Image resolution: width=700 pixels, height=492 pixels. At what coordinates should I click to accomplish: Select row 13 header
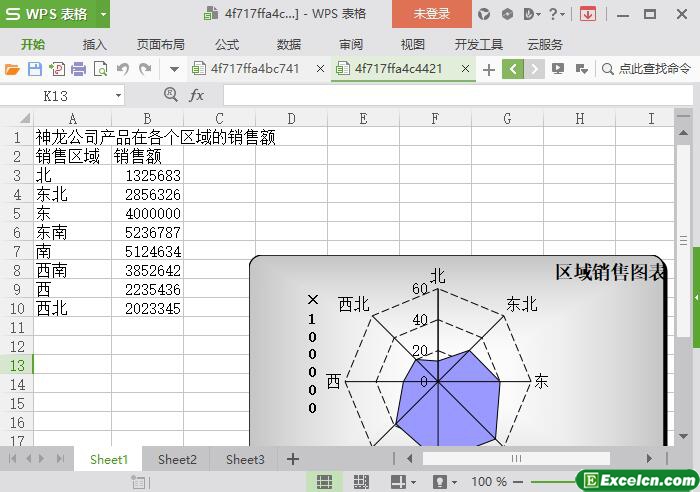[x=17, y=365]
